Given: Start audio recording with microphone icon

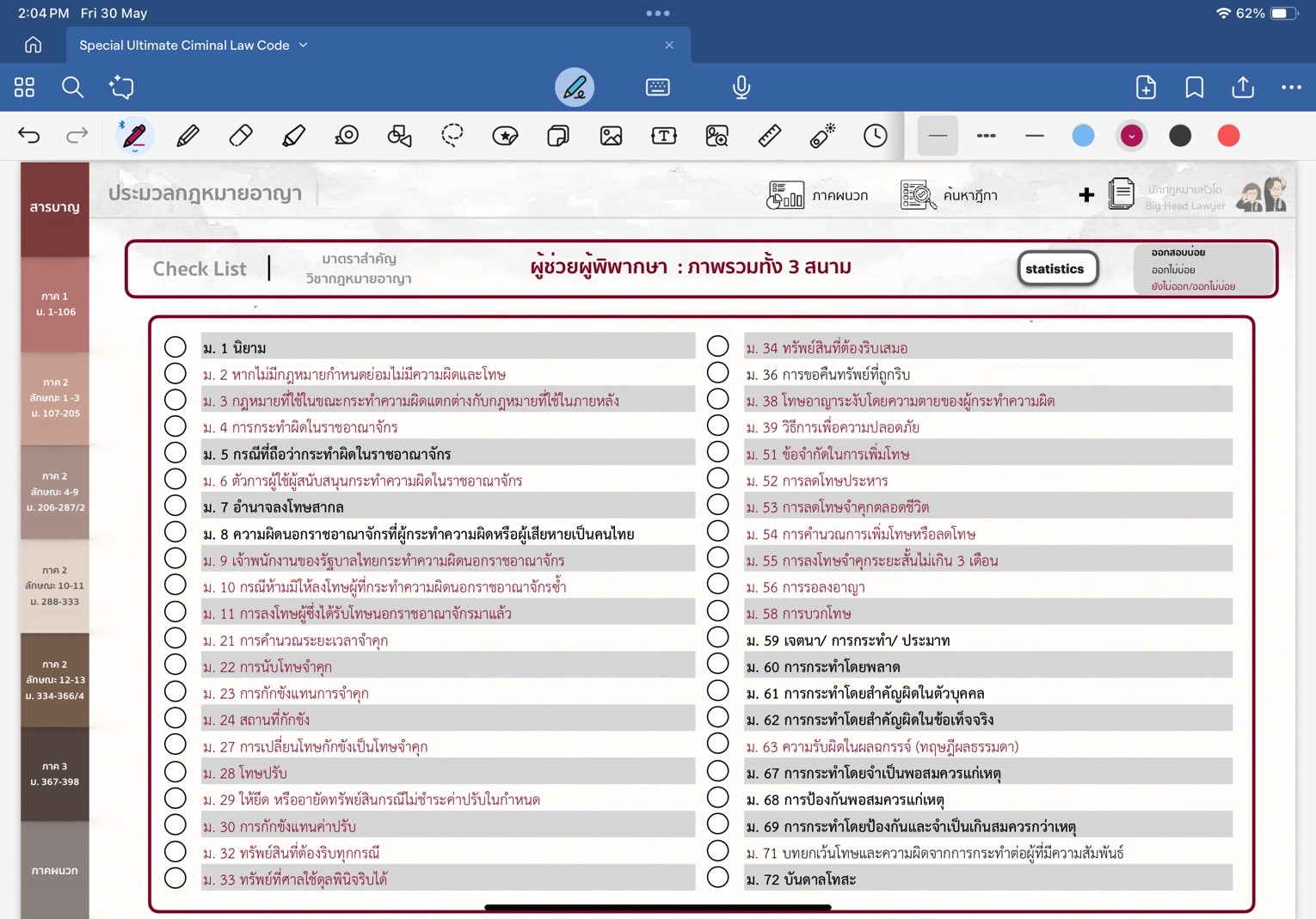Looking at the screenshot, I should 741,87.
